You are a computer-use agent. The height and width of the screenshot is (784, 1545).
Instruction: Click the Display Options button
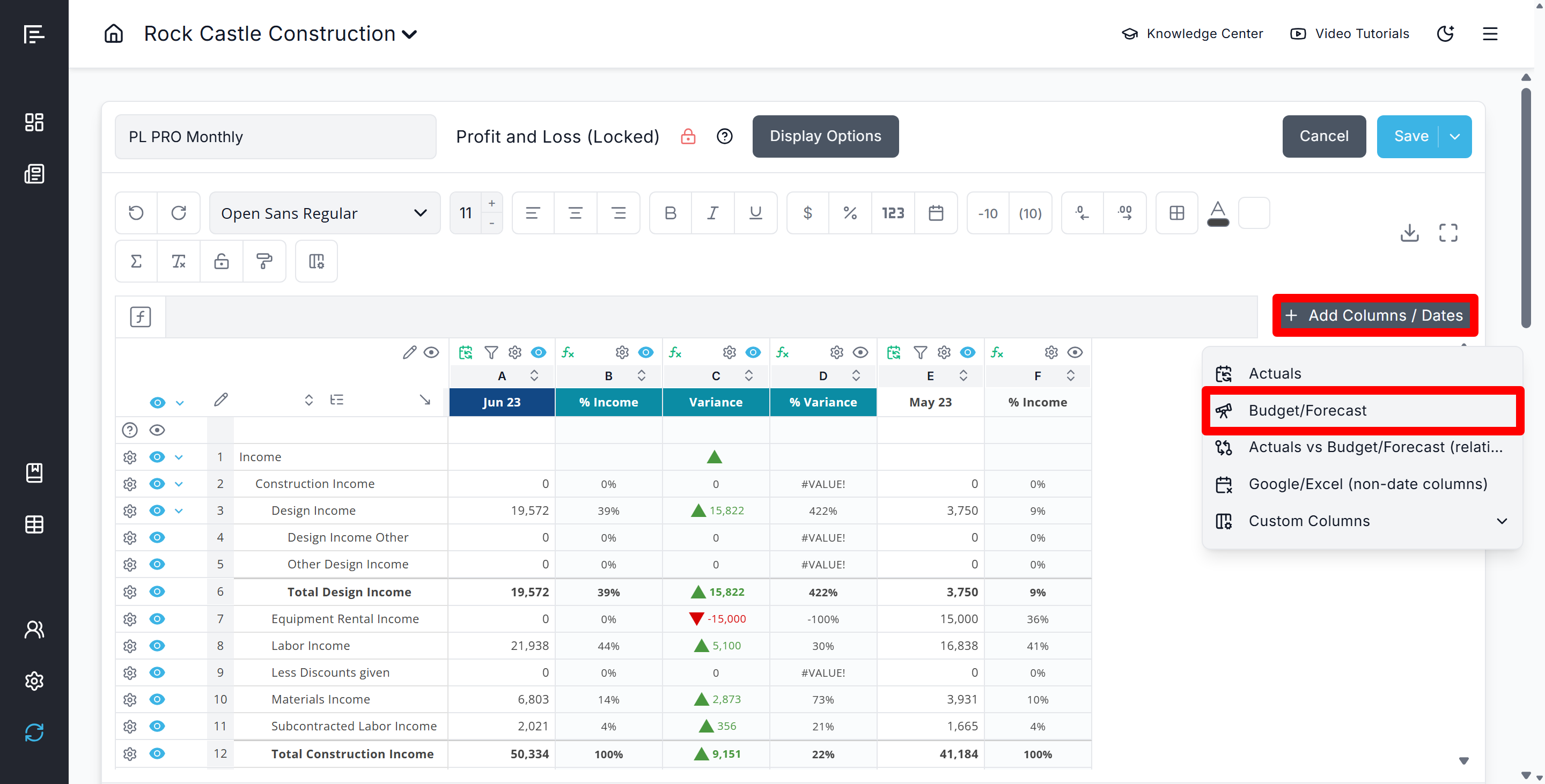(825, 137)
